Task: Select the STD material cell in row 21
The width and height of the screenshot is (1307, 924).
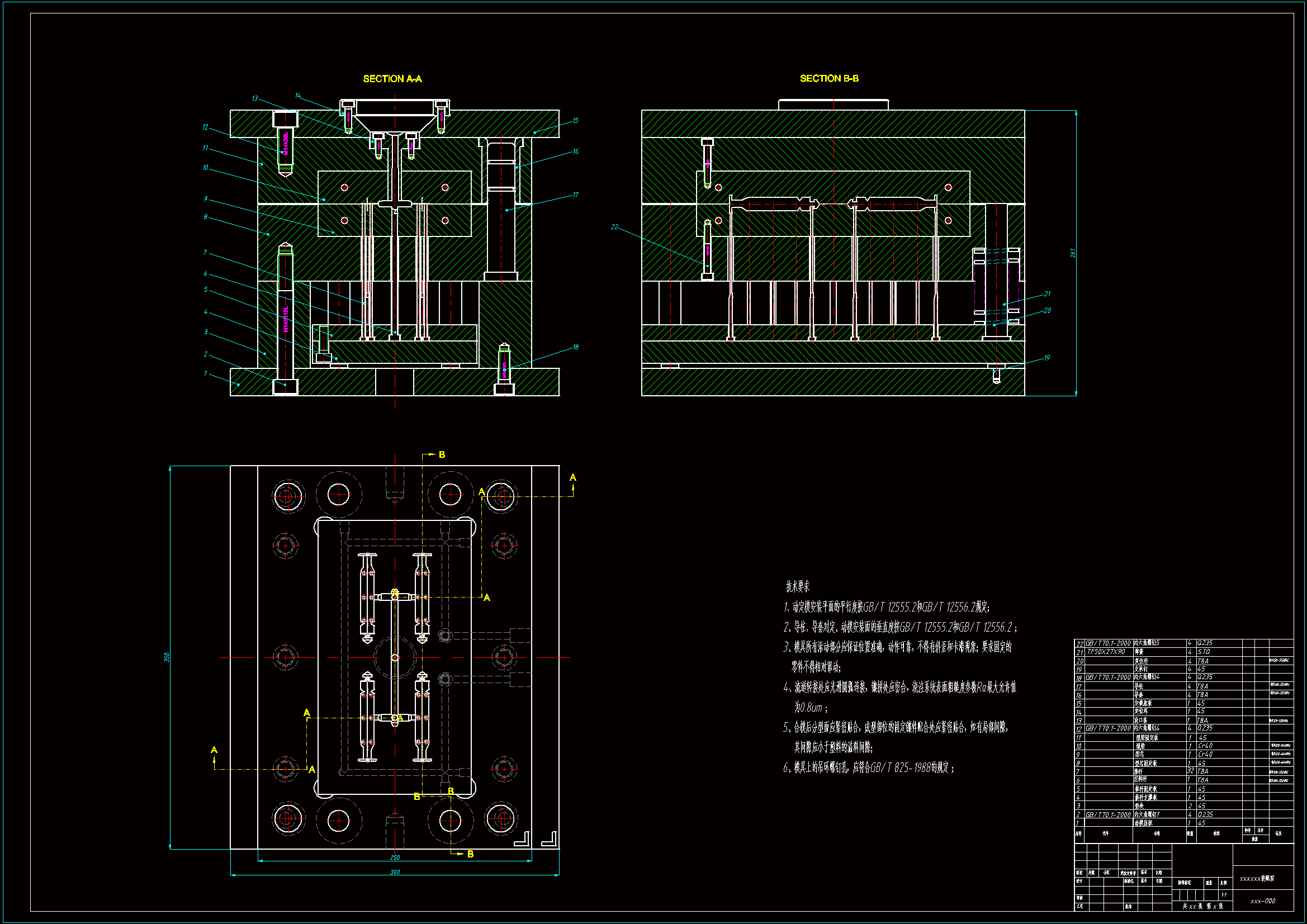Action: pos(1204,651)
